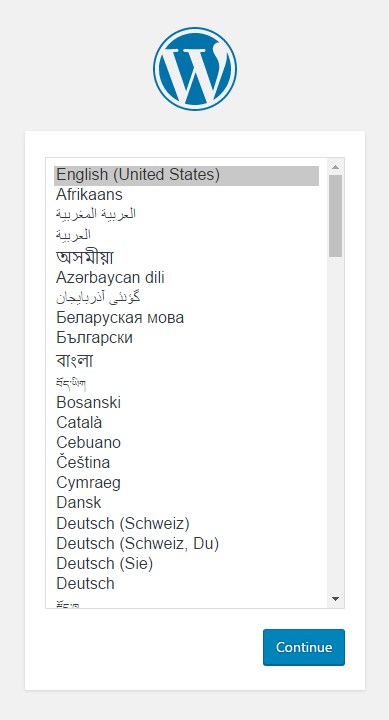Pick Čeština from the list
The width and height of the screenshot is (389, 720).
point(186,462)
